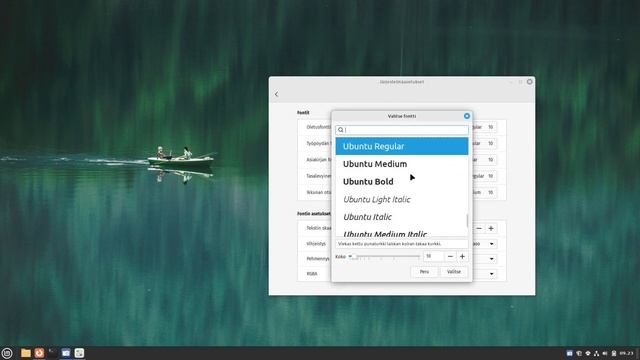Go back with the settings window arrow
The height and width of the screenshot is (360, 640).
[277, 94]
